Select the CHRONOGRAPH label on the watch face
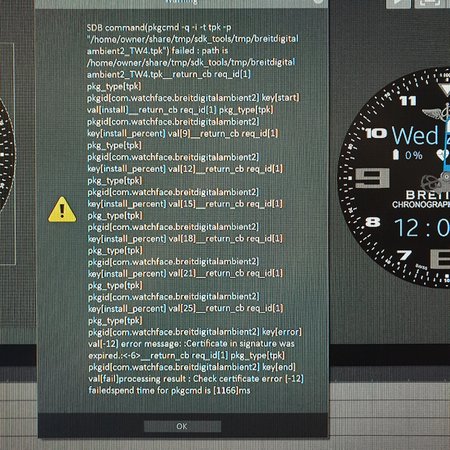 421,205
